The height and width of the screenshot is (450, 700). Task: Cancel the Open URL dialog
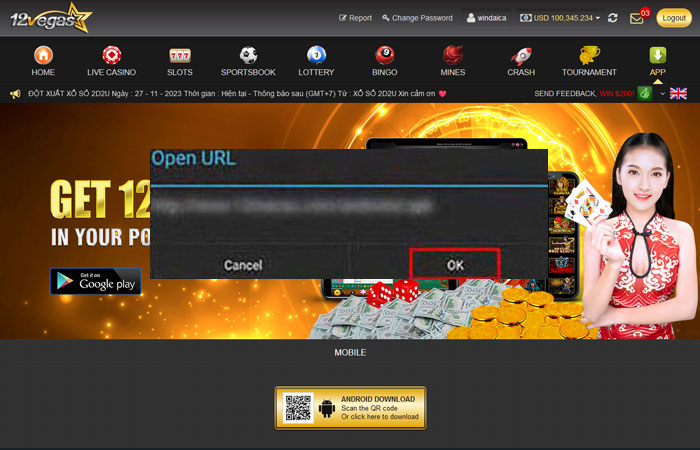243,265
